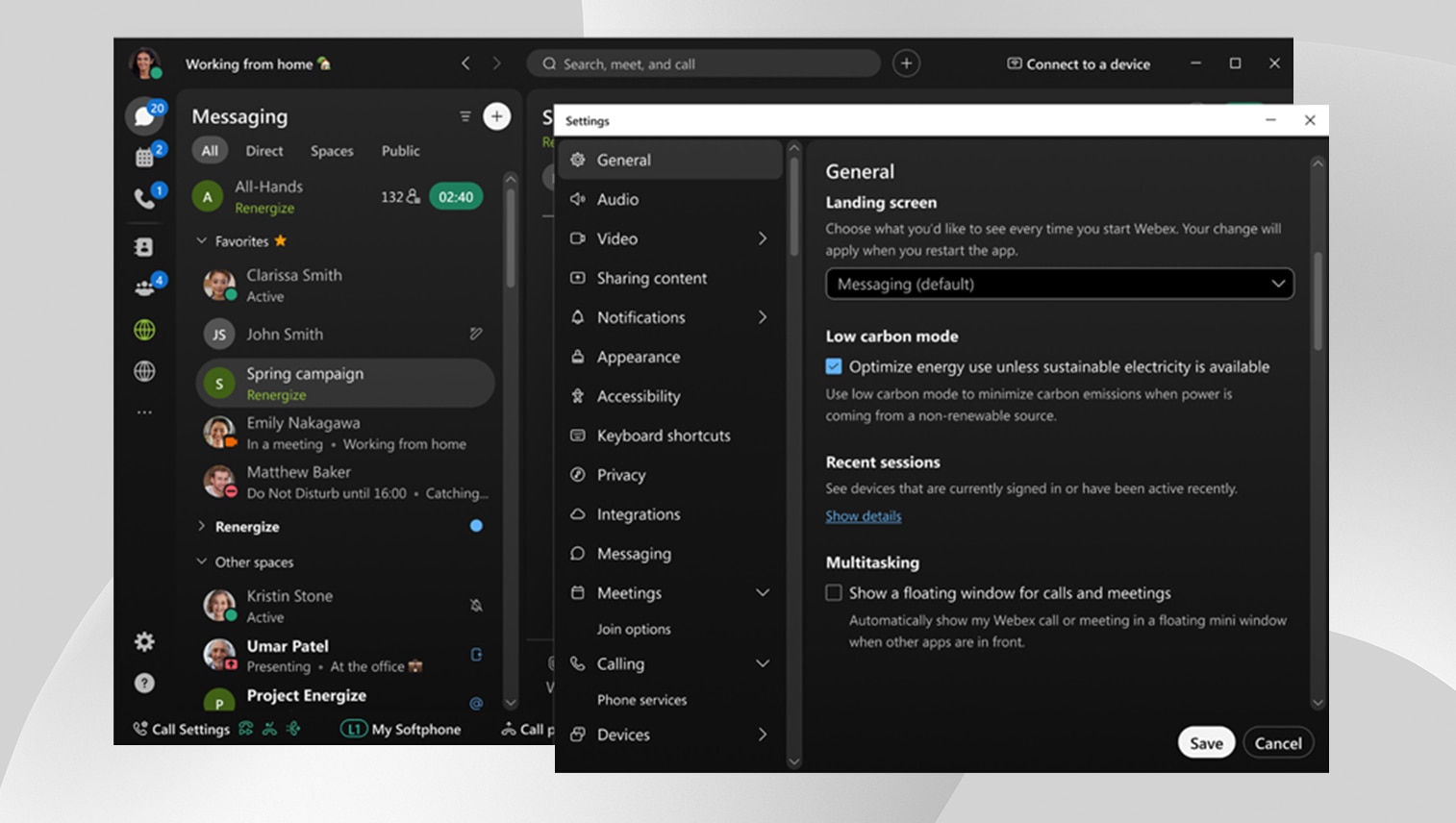Switch to the Public tab
Screen dimensions: 1456x823
click(400, 151)
